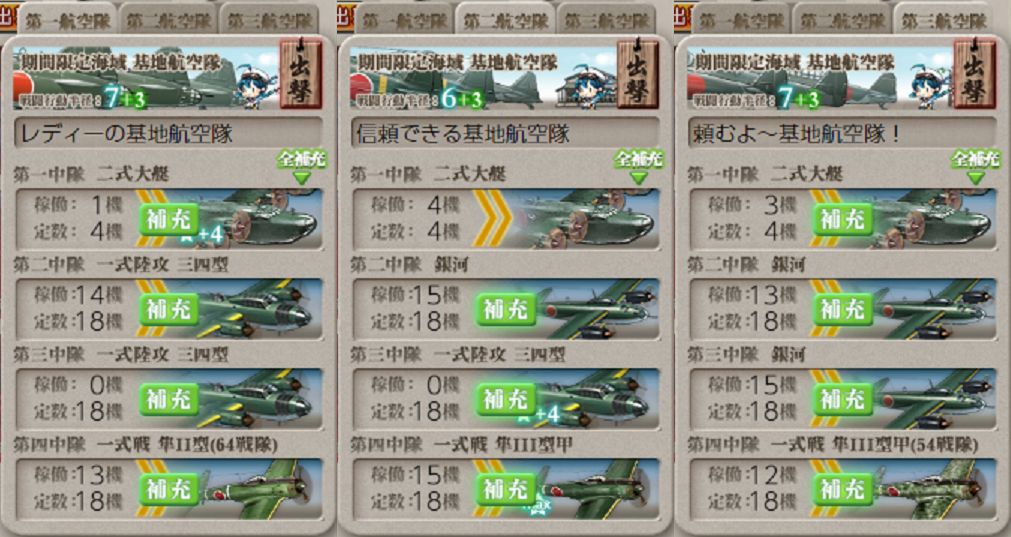Select third squadron 一式陸攻 三四型 plane in first panel
This screenshot has width=1011, height=537.
(x=258, y=399)
